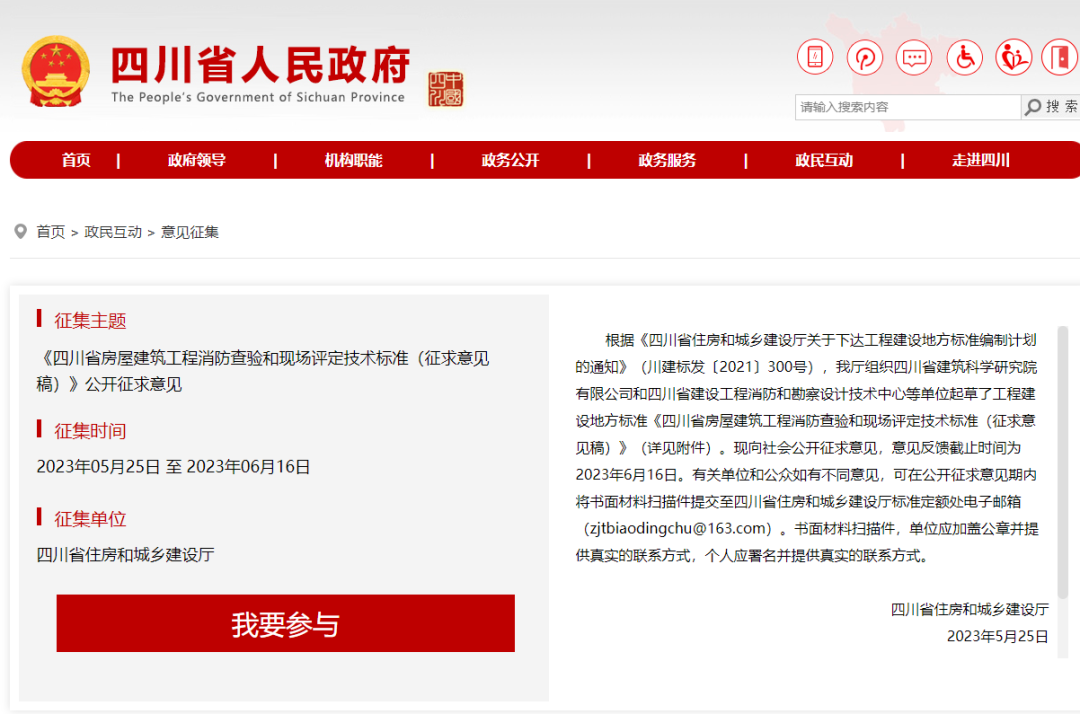Click the 我要参与 participate button
Image resolution: width=1080 pixels, height=714 pixels.
point(285,623)
